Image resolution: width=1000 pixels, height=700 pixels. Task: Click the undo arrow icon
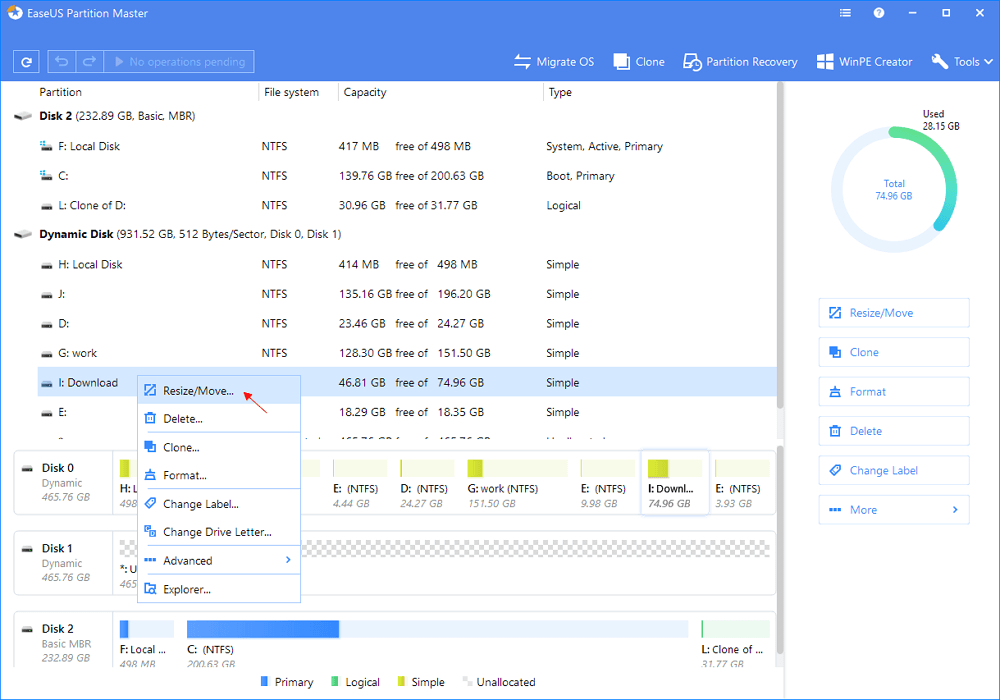click(60, 62)
